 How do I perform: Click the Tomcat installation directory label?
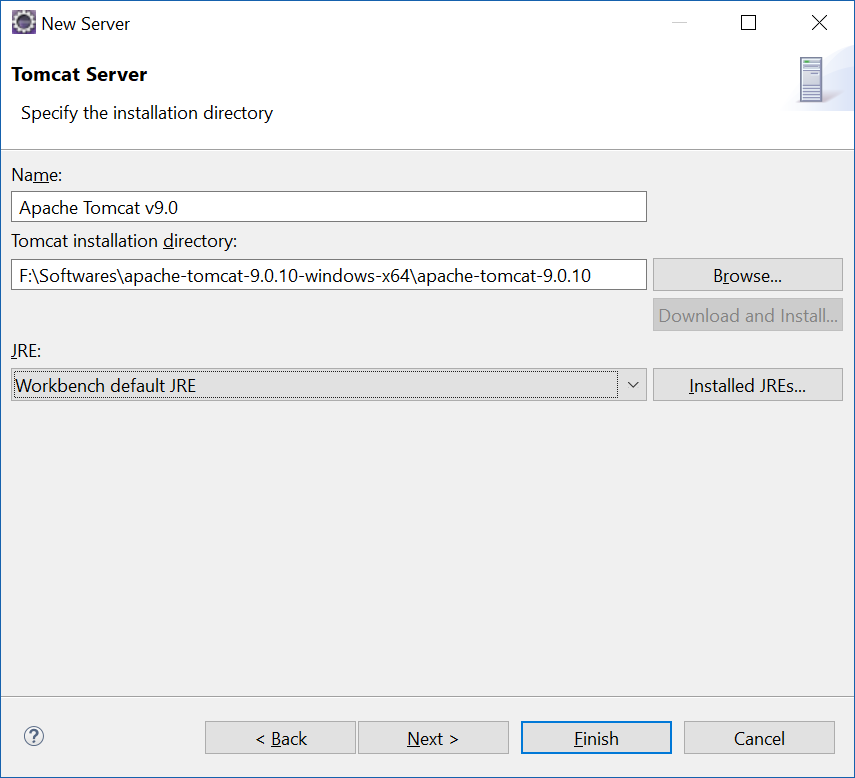point(124,241)
